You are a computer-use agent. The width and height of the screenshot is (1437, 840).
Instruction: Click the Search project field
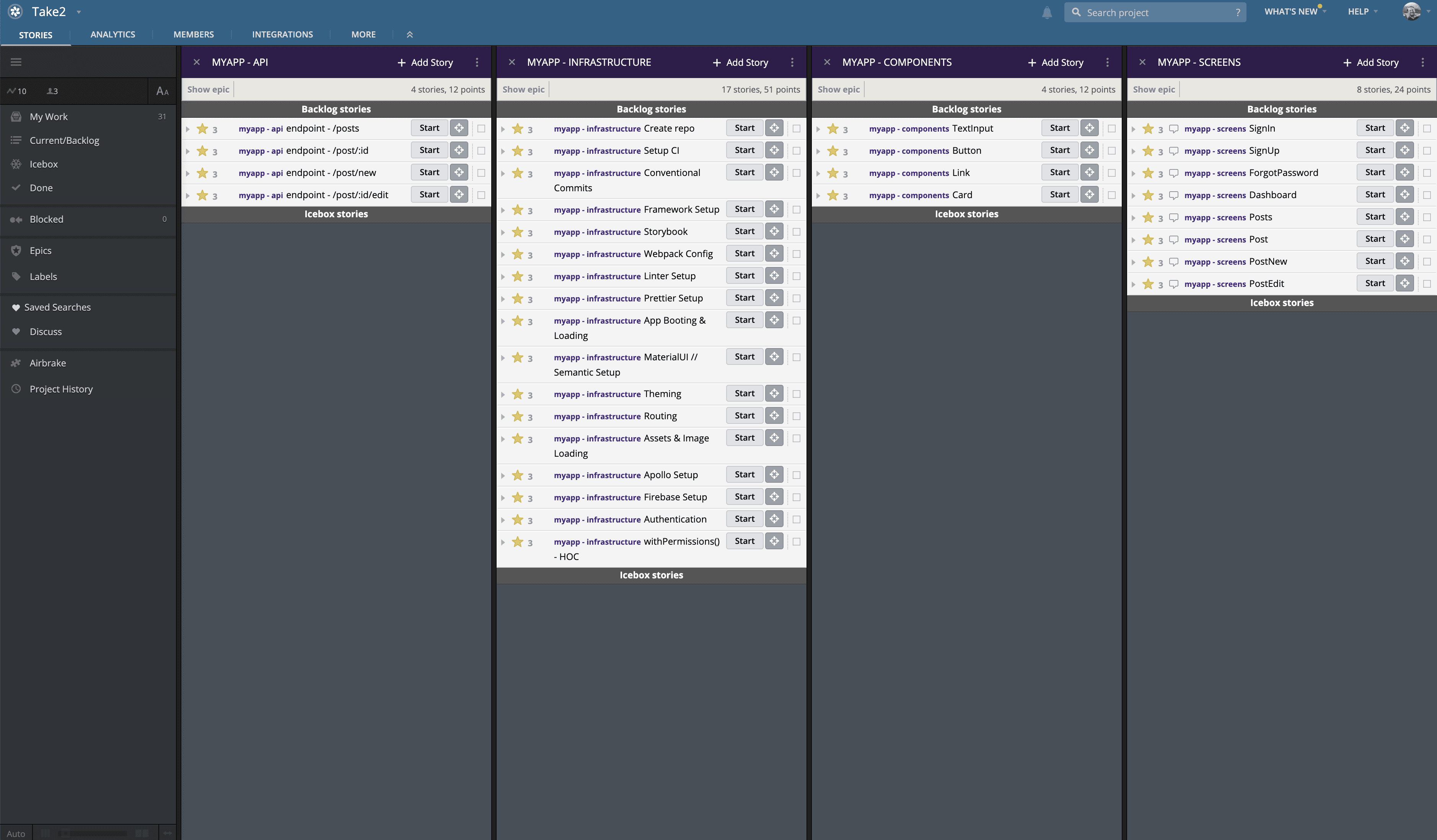[1155, 13]
